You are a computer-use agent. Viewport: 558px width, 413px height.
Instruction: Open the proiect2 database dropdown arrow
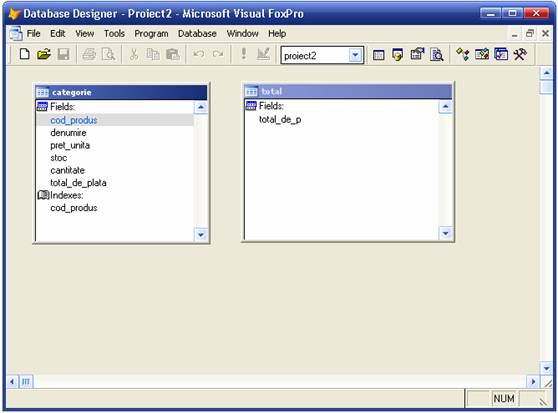pos(355,55)
